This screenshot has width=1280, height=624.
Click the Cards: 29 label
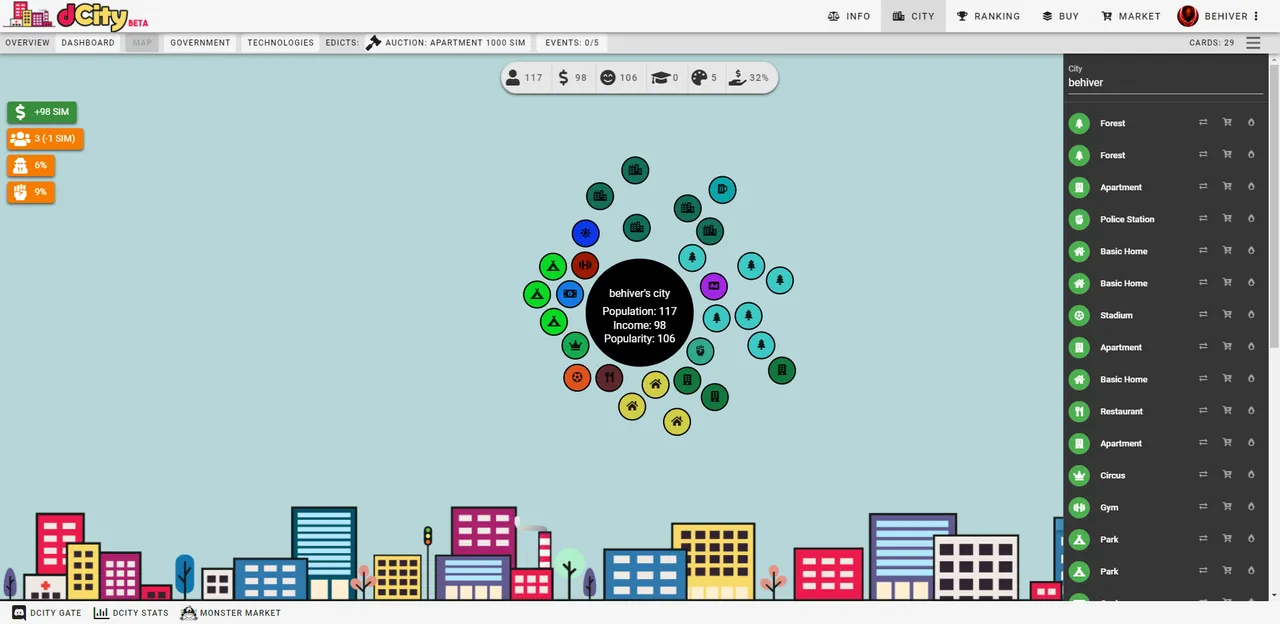coord(1212,43)
